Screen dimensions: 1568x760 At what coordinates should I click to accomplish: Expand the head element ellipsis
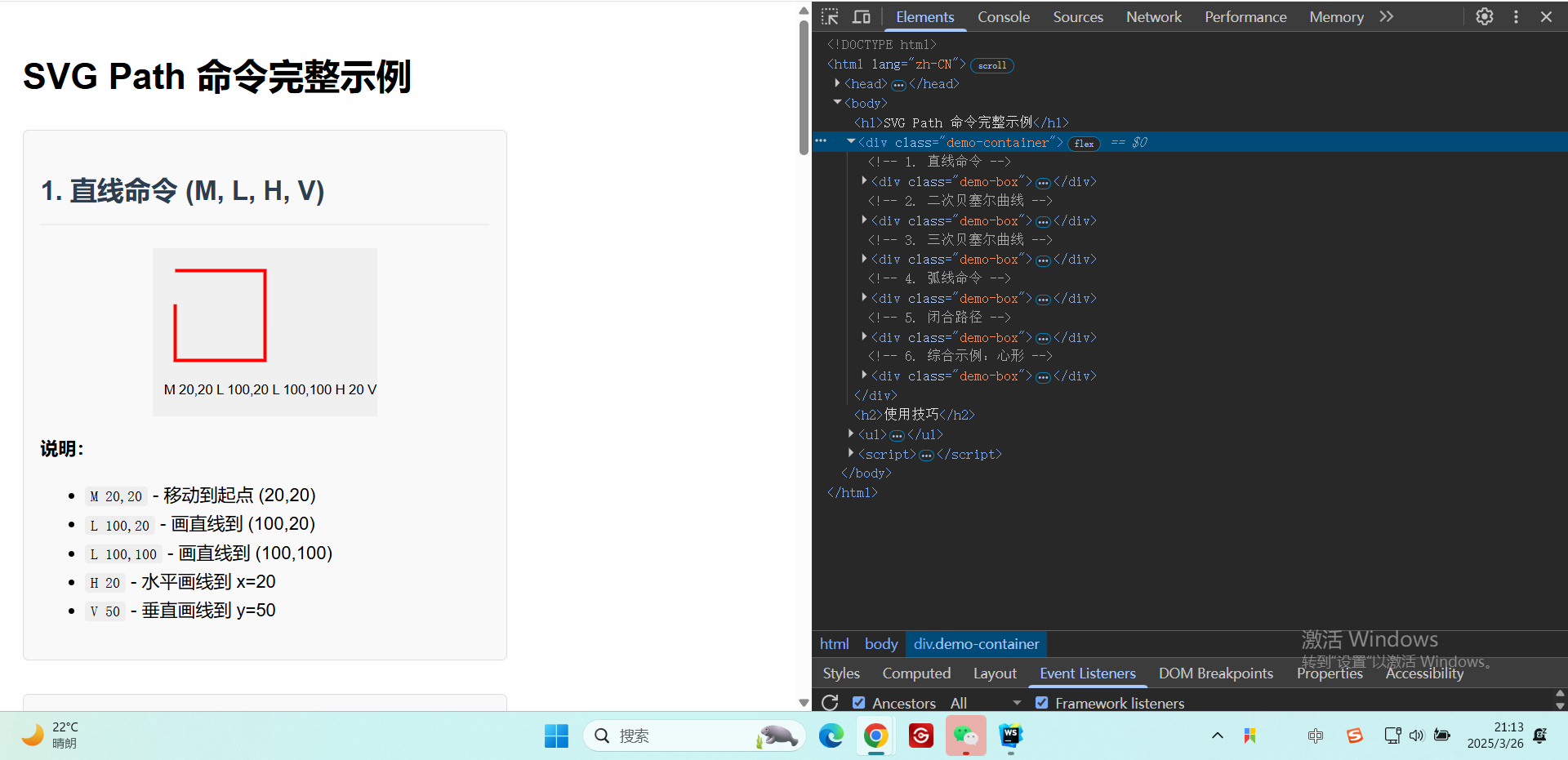click(x=898, y=85)
